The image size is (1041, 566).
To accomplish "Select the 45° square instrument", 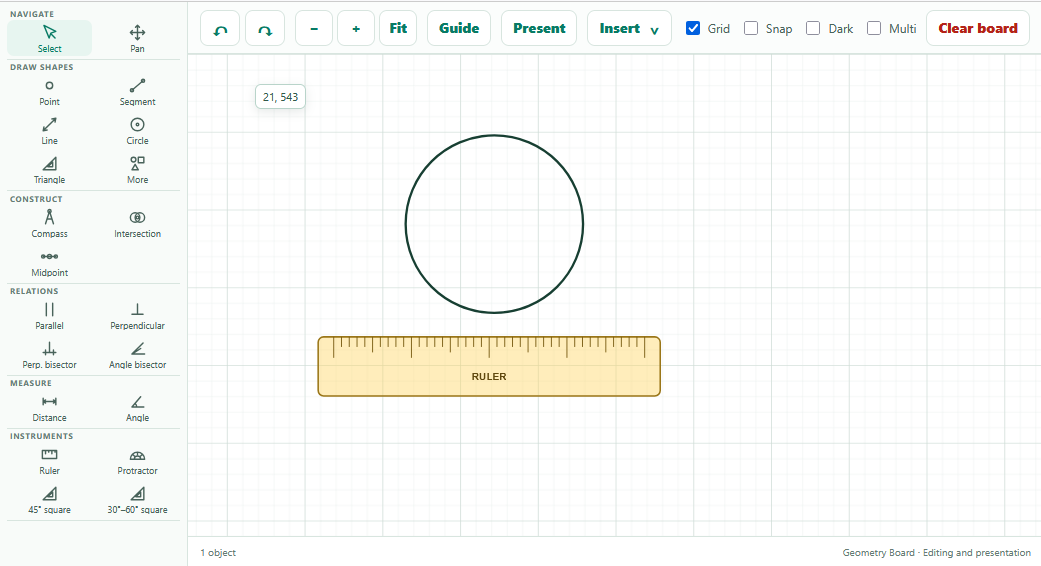I will 50,501.
